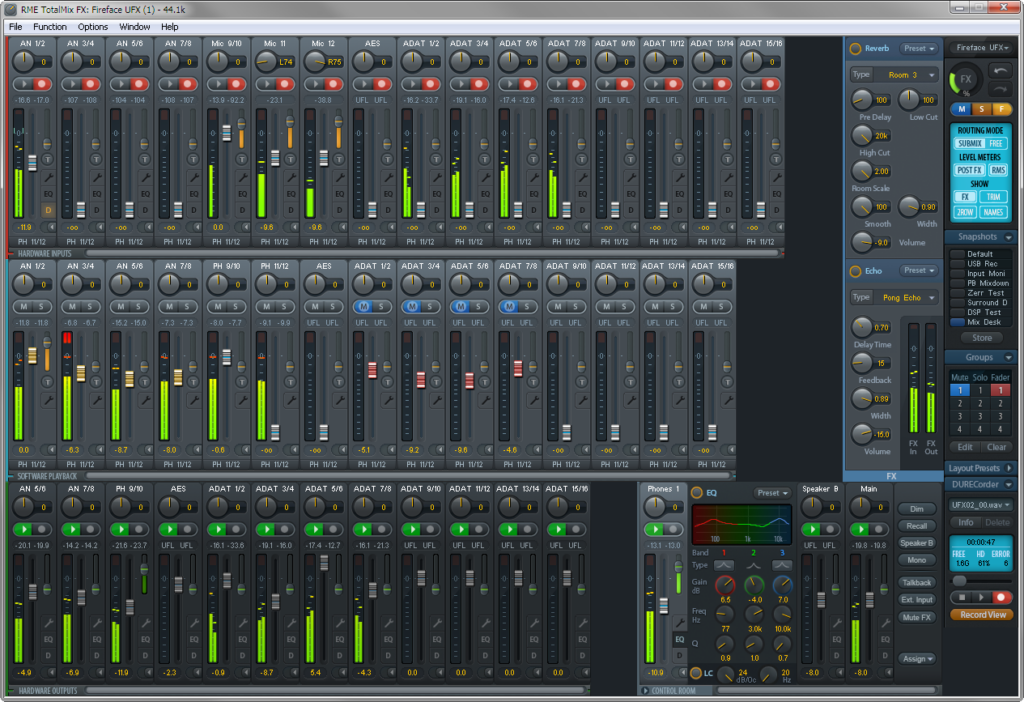Viewport: 1024px width, 702px height.
Task: Store the current snapshot
Action: click(x=981, y=338)
